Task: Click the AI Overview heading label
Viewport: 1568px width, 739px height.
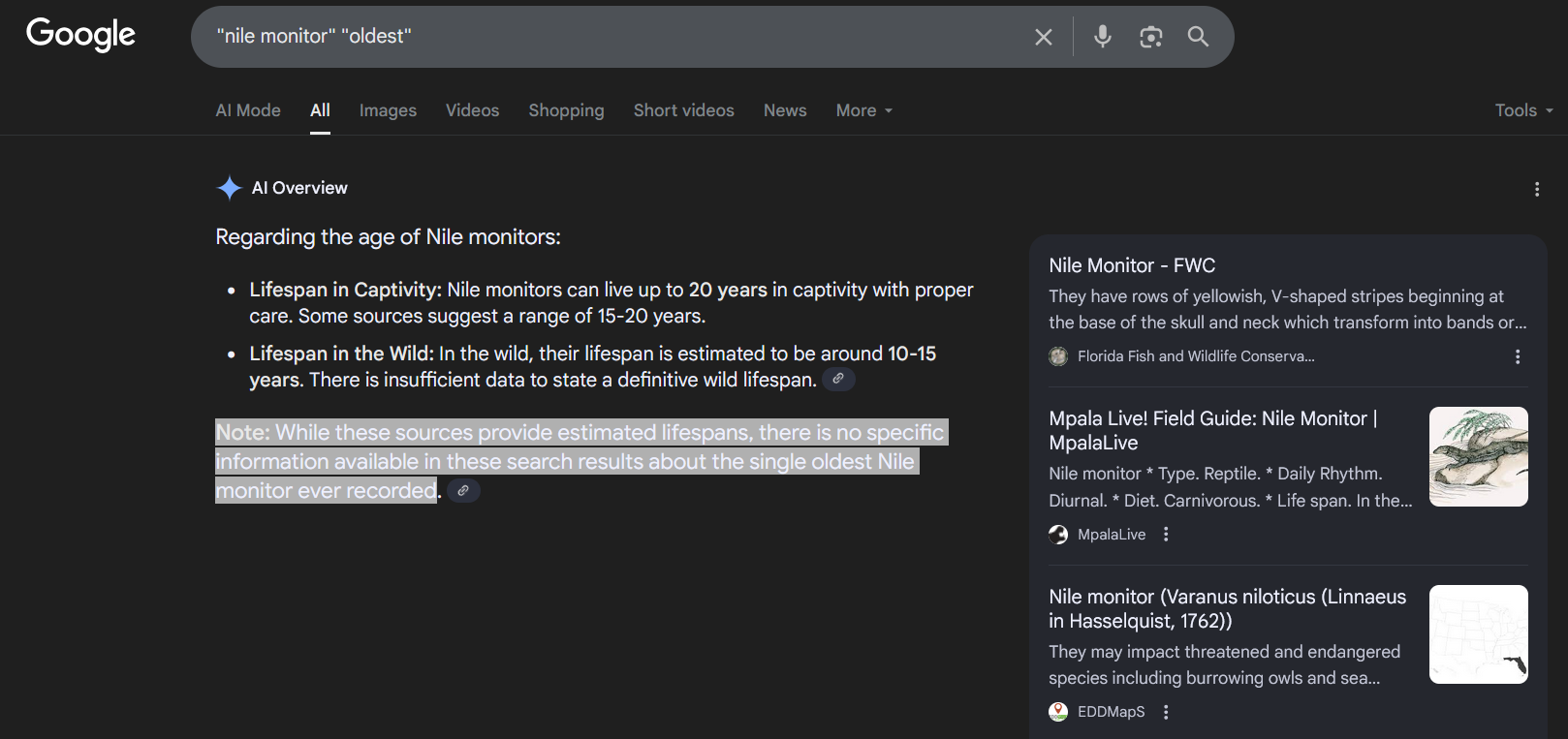Action: 299,188
